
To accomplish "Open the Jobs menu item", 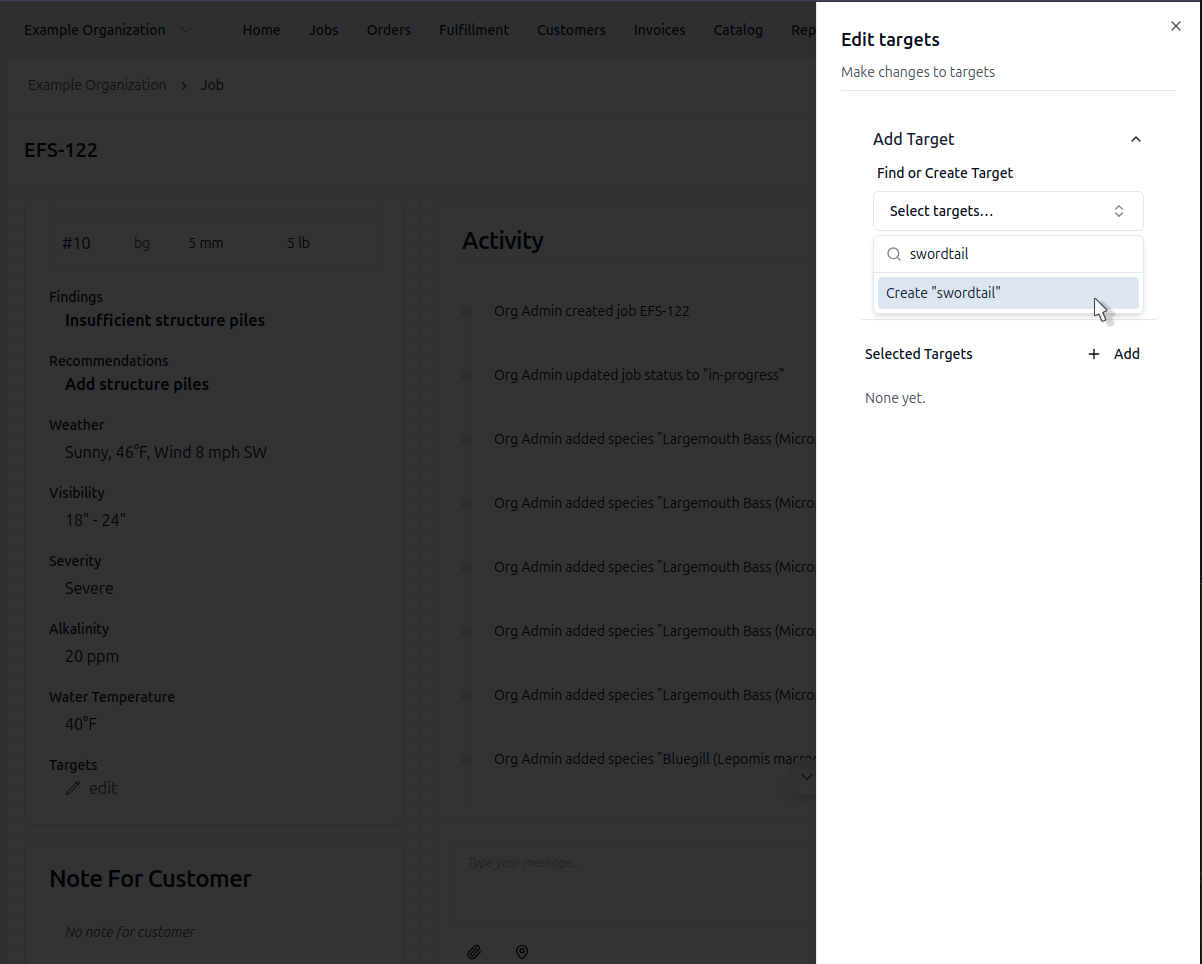I will point(323,30).
